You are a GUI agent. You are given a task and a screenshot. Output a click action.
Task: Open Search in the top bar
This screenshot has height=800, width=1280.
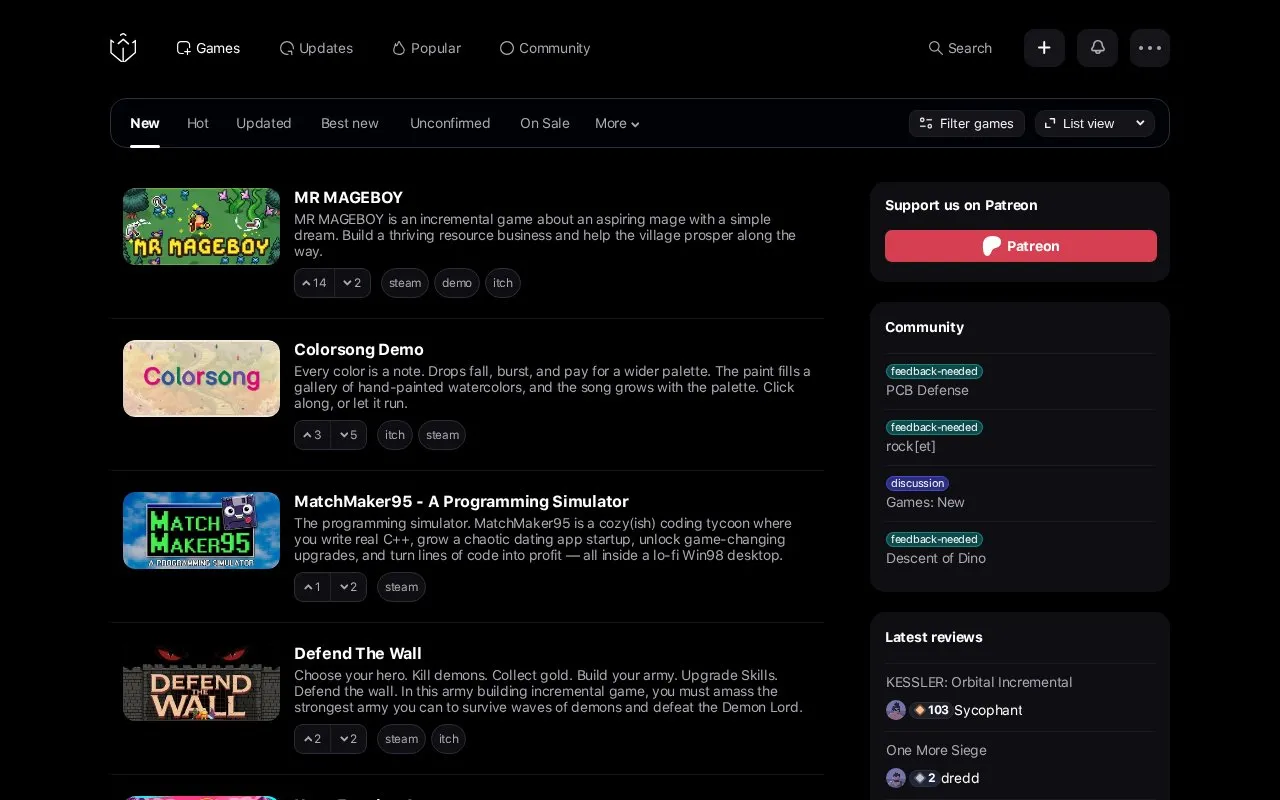tap(960, 48)
